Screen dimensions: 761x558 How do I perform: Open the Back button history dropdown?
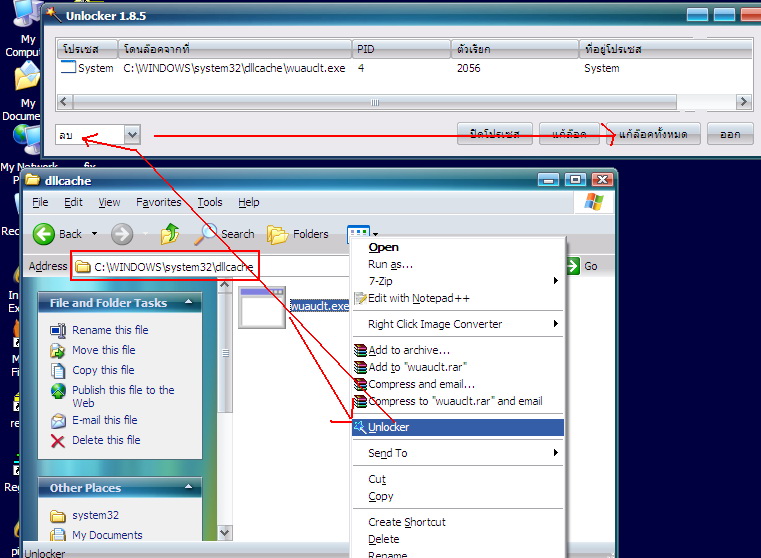pos(95,234)
